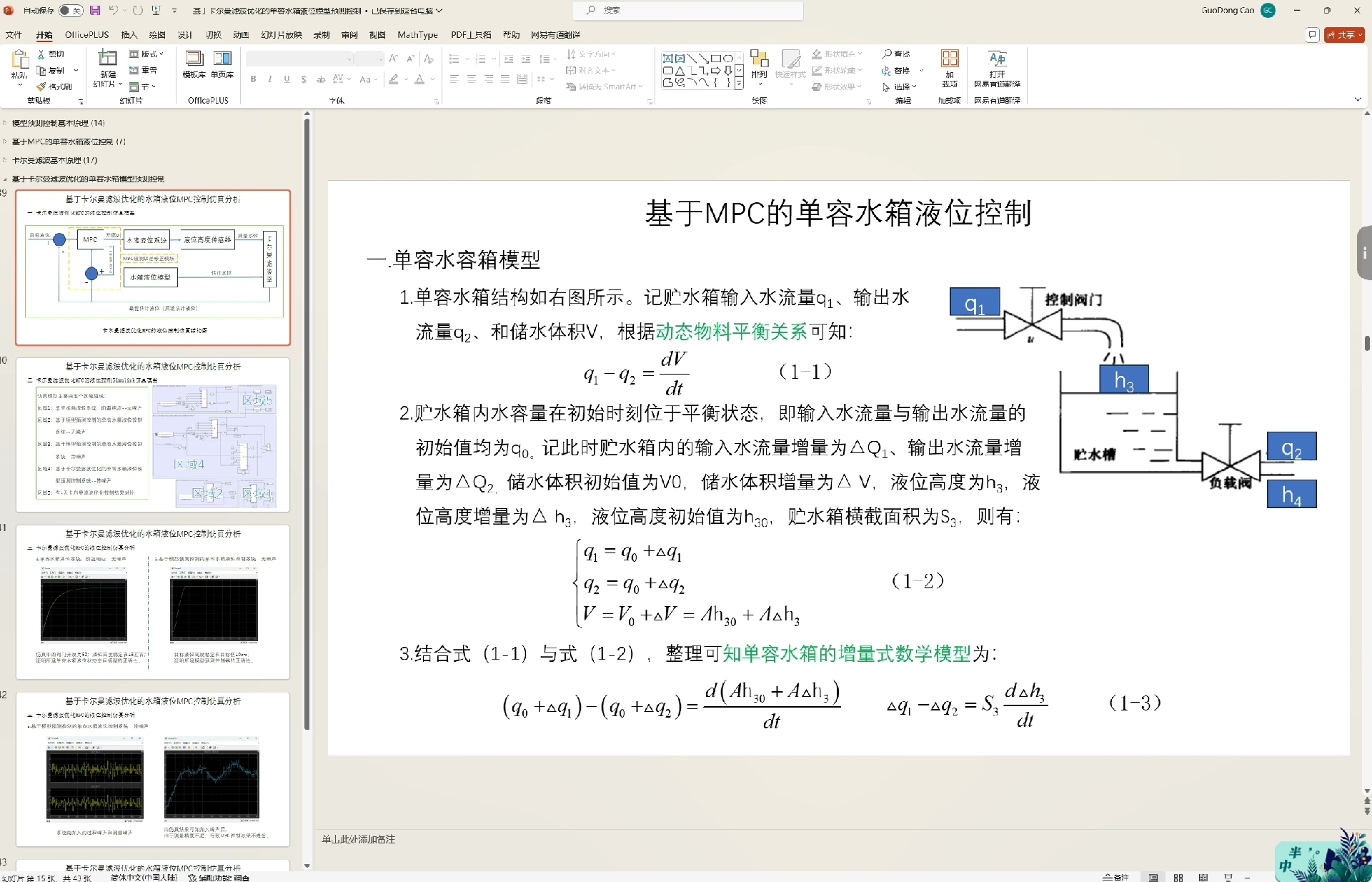
Task: Collapse the ribbon with the chevron
Action: coord(1358,100)
